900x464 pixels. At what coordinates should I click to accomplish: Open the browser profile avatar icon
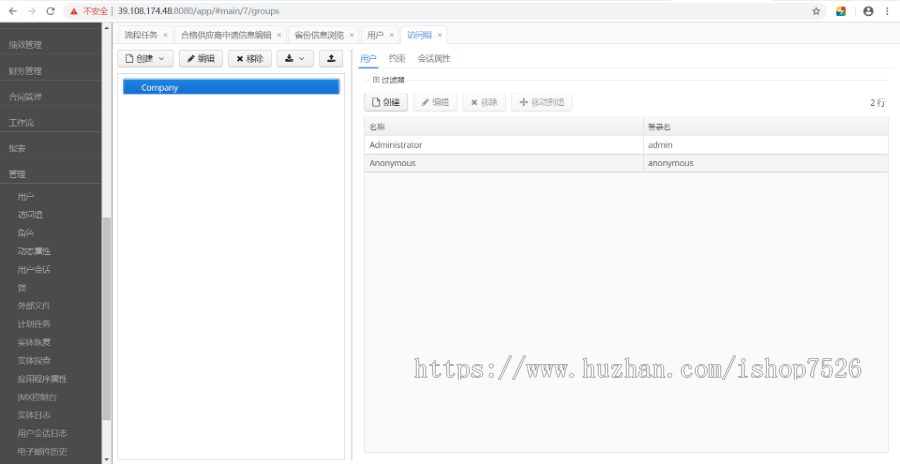tap(868, 11)
